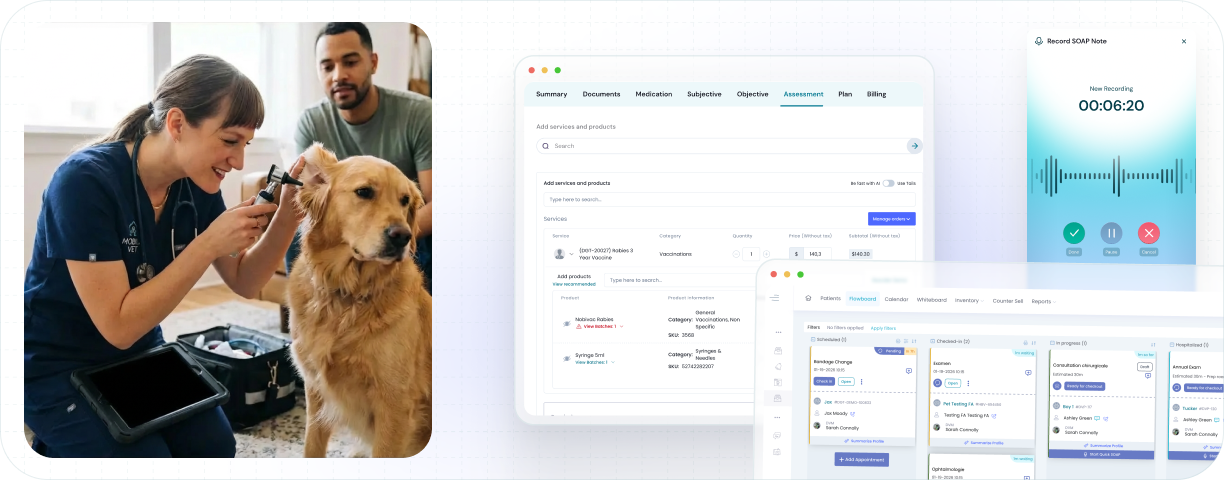Click the Syringe 5ml product icon

(x=567, y=358)
